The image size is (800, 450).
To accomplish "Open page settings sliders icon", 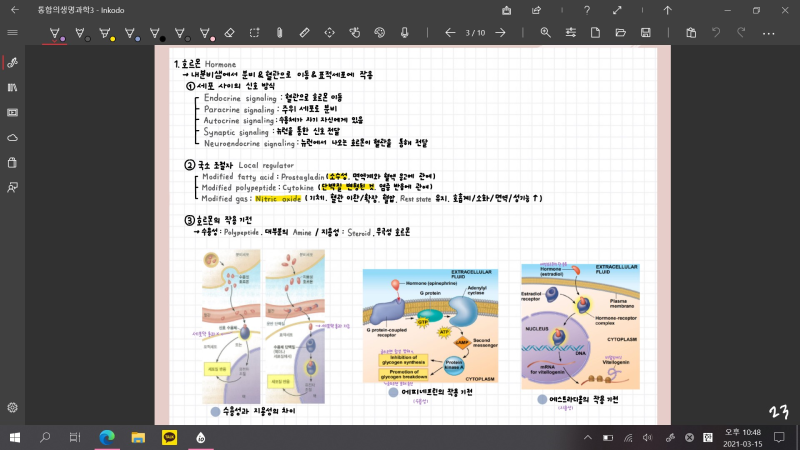I will tap(570, 33).
